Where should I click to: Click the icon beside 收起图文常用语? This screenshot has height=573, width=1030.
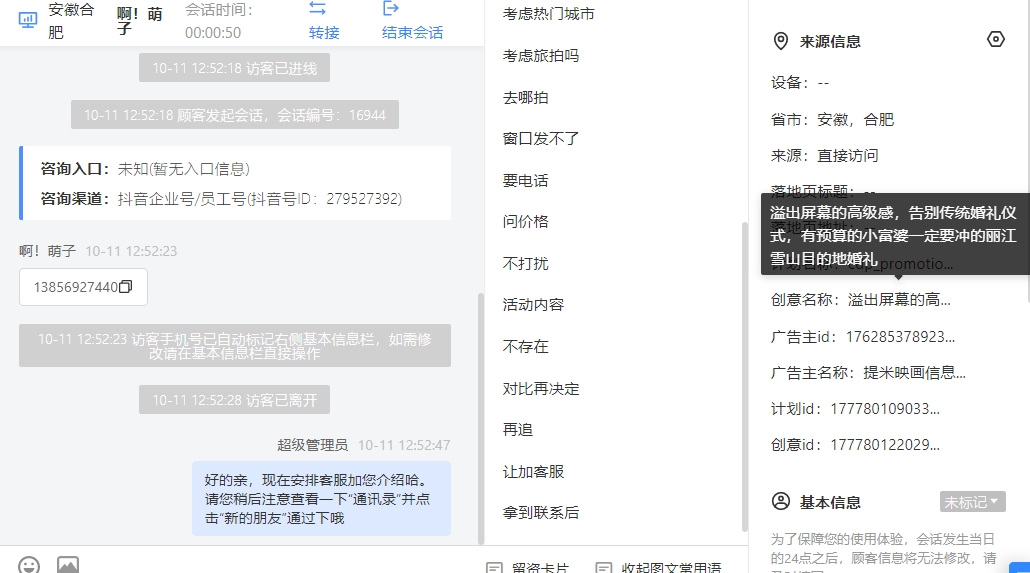pos(603,568)
